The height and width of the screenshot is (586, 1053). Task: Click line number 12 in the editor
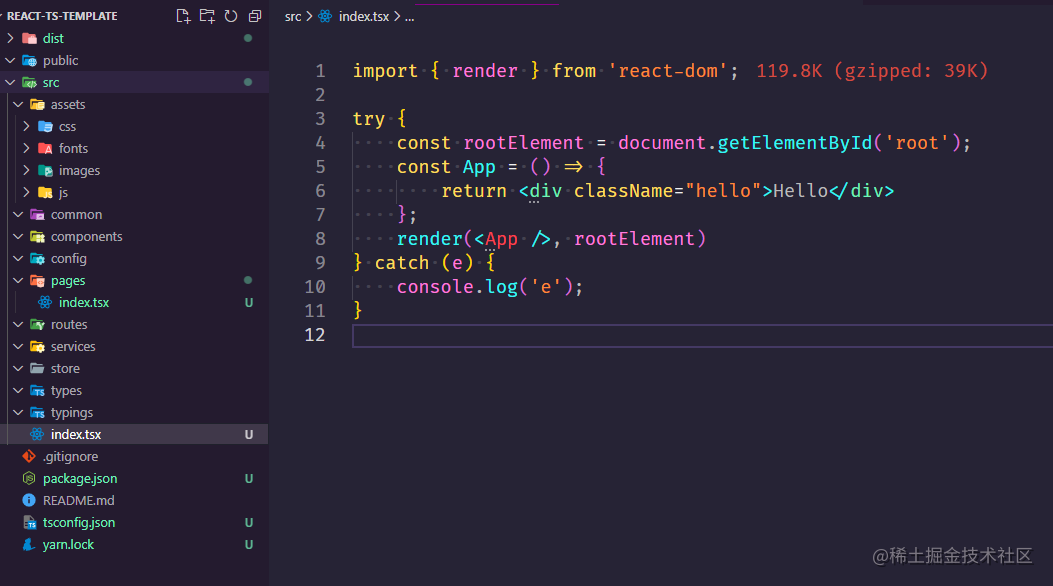[315, 335]
